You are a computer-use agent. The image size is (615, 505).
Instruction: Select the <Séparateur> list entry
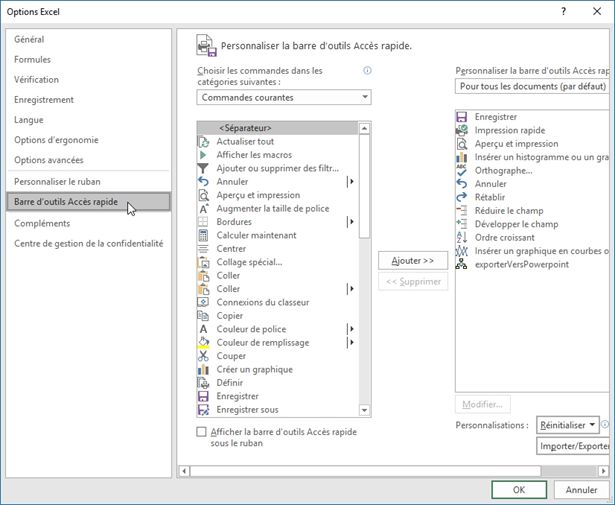click(278, 128)
